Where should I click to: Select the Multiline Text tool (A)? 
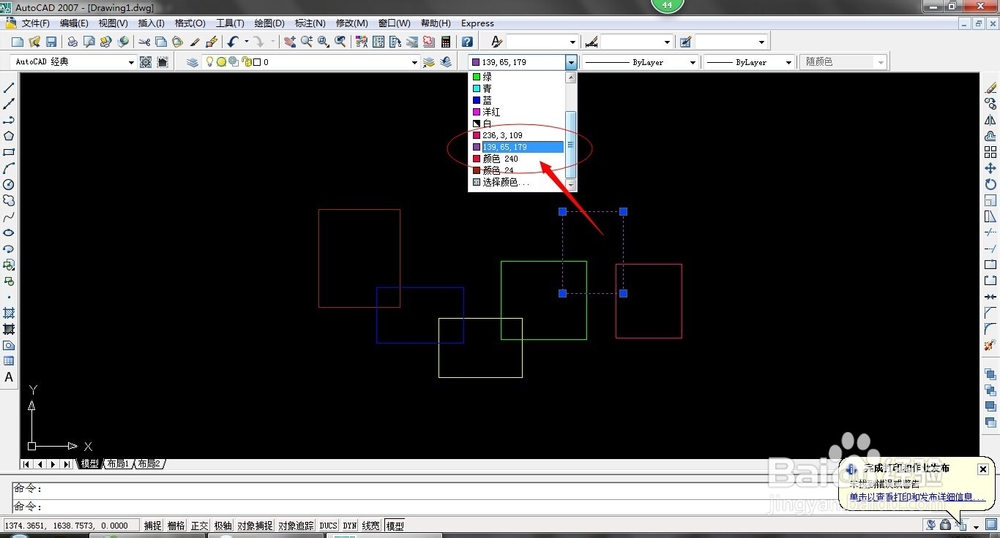9,377
